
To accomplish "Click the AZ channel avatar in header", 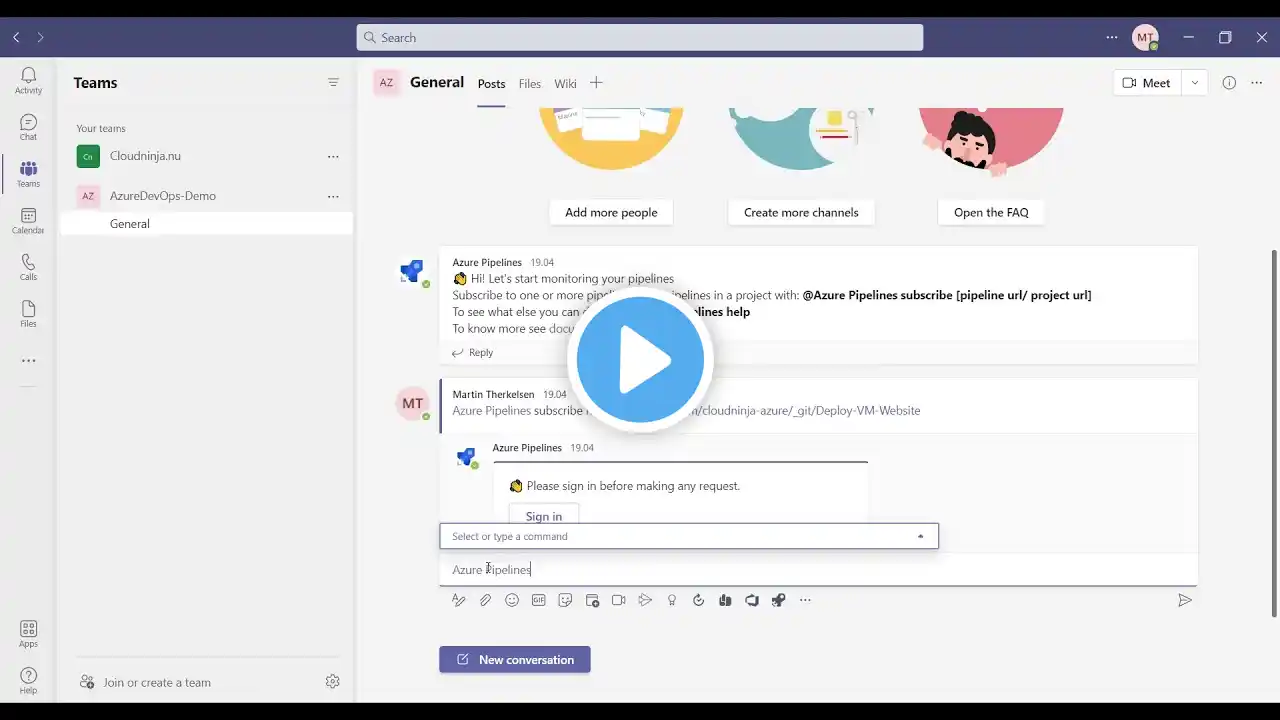I will pyautogui.click(x=386, y=83).
